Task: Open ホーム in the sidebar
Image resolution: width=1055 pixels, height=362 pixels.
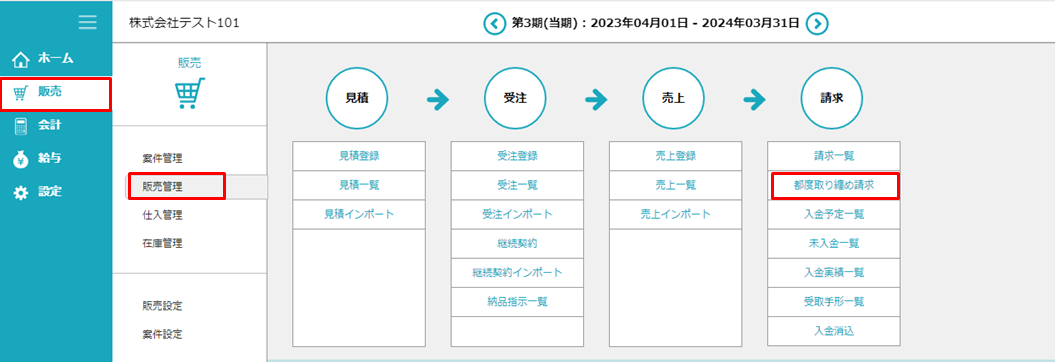Action: click(56, 59)
